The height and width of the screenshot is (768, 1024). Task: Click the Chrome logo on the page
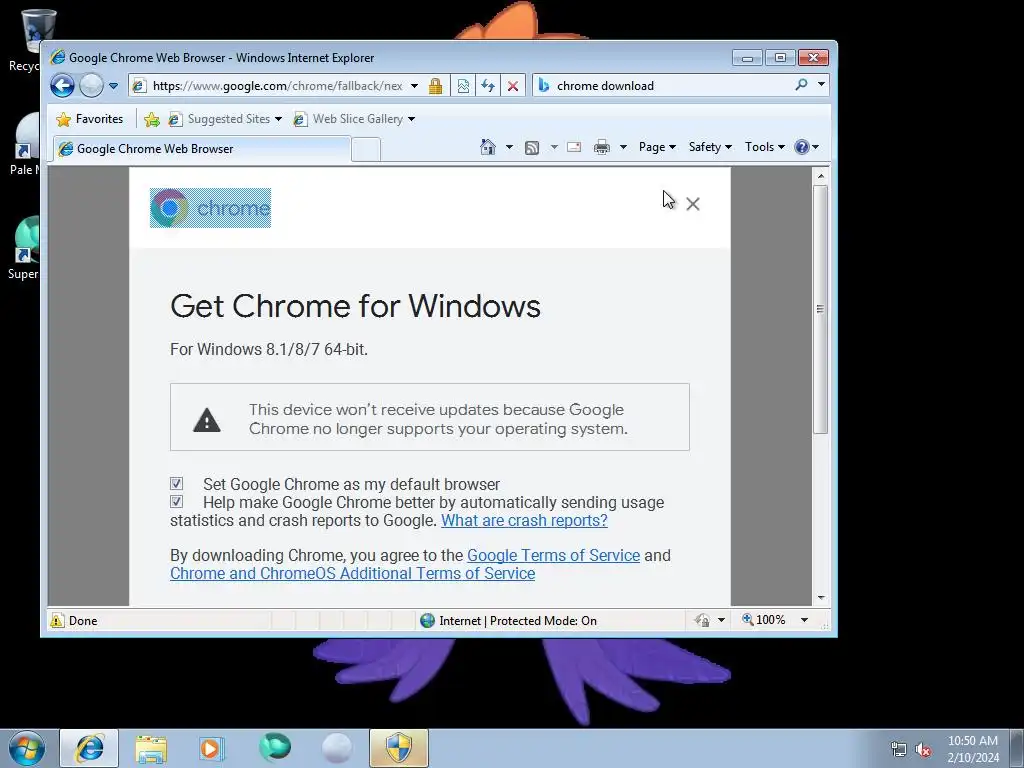pyautogui.click(x=210, y=208)
